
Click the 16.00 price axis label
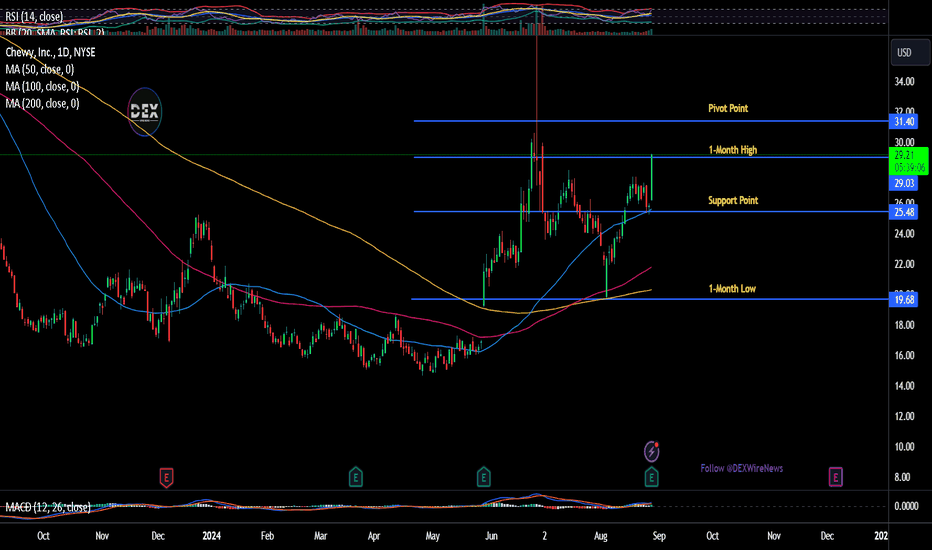click(904, 355)
